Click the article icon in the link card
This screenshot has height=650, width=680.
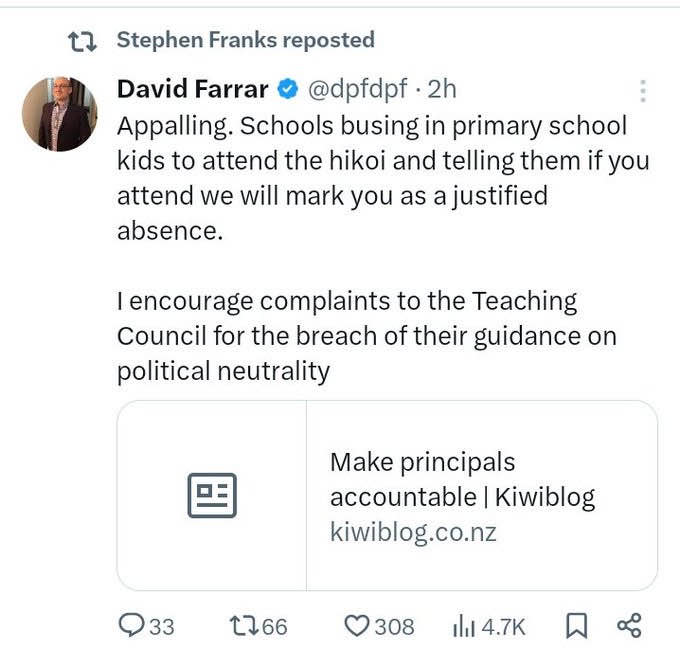point(212,495)
